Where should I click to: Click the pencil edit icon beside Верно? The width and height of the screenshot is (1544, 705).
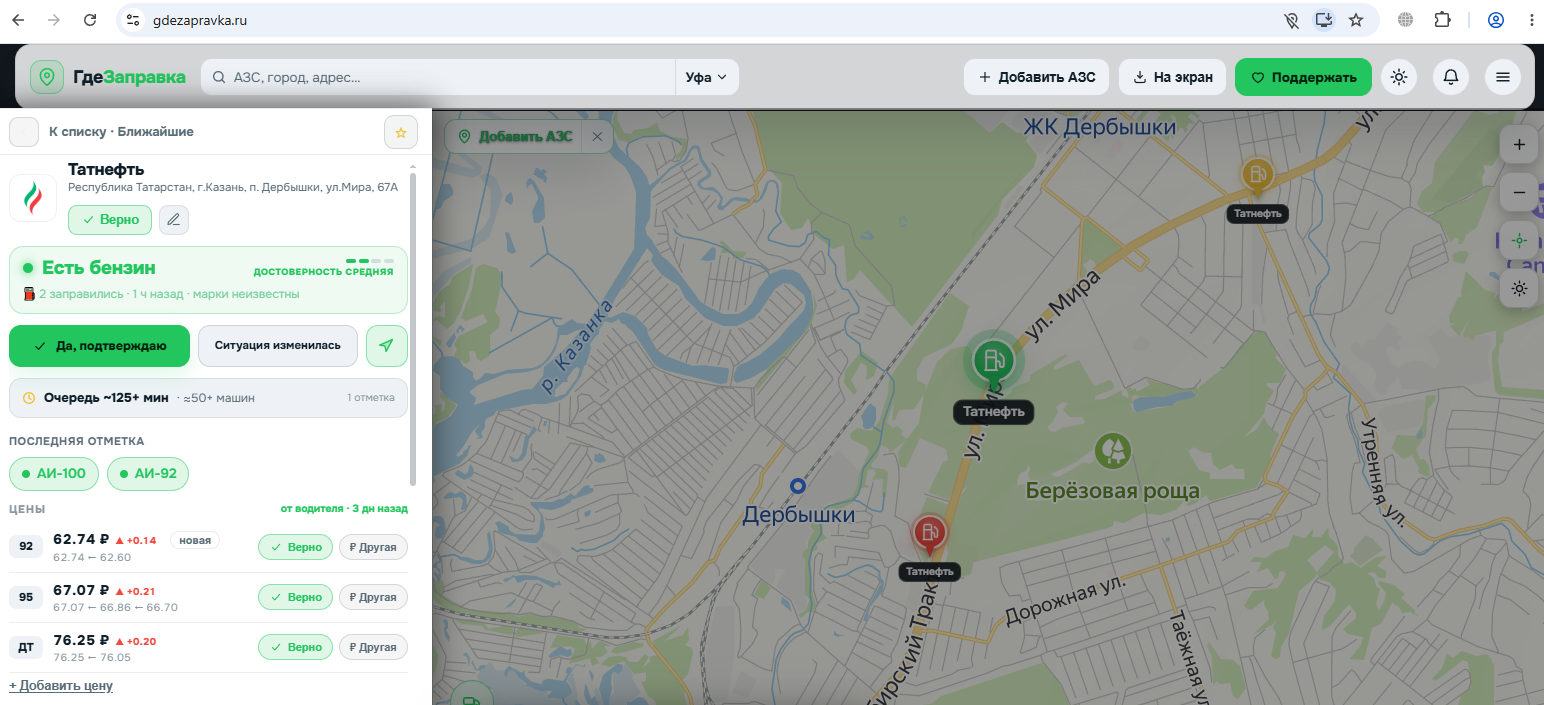pos(174,219)
